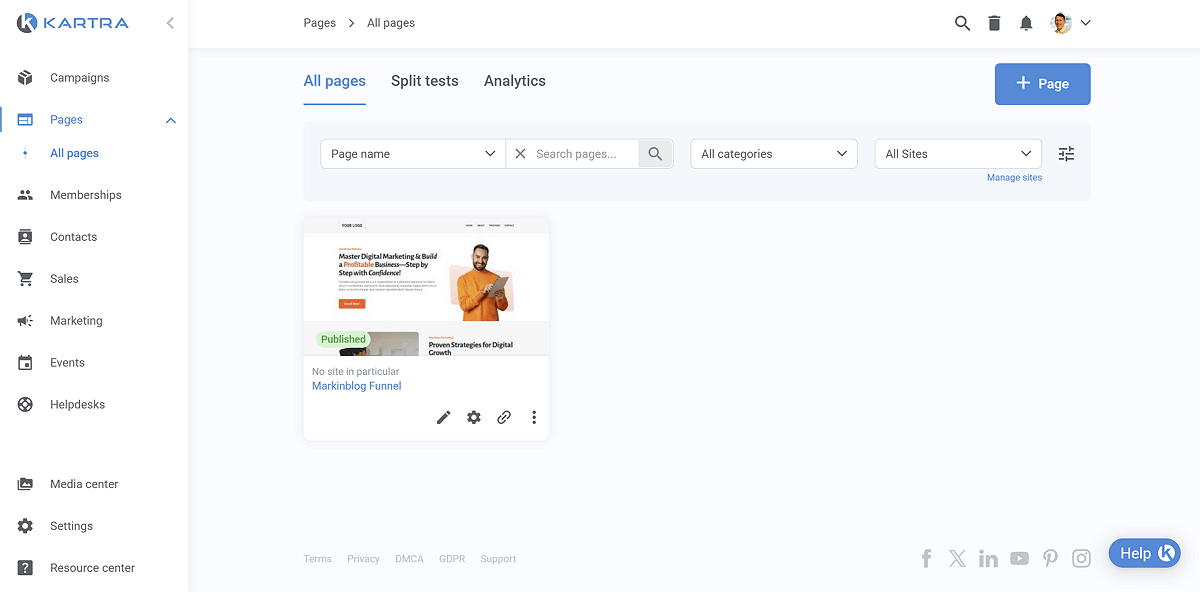Open the Support footer link
Screen dimensions: 1200x592
click(x=498, y=559)
